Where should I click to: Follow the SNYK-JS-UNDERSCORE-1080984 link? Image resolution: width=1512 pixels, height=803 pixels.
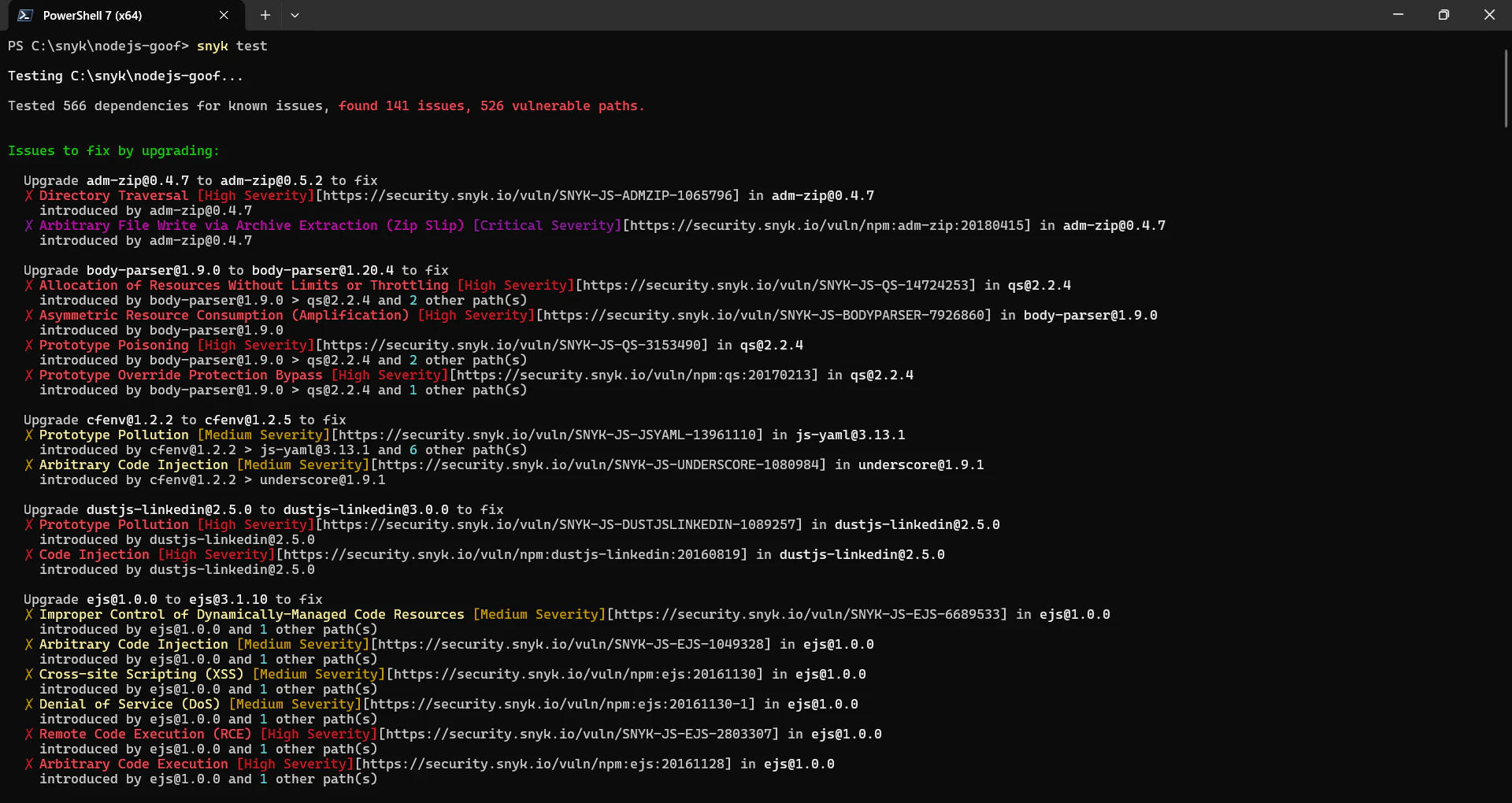[598, 464]
